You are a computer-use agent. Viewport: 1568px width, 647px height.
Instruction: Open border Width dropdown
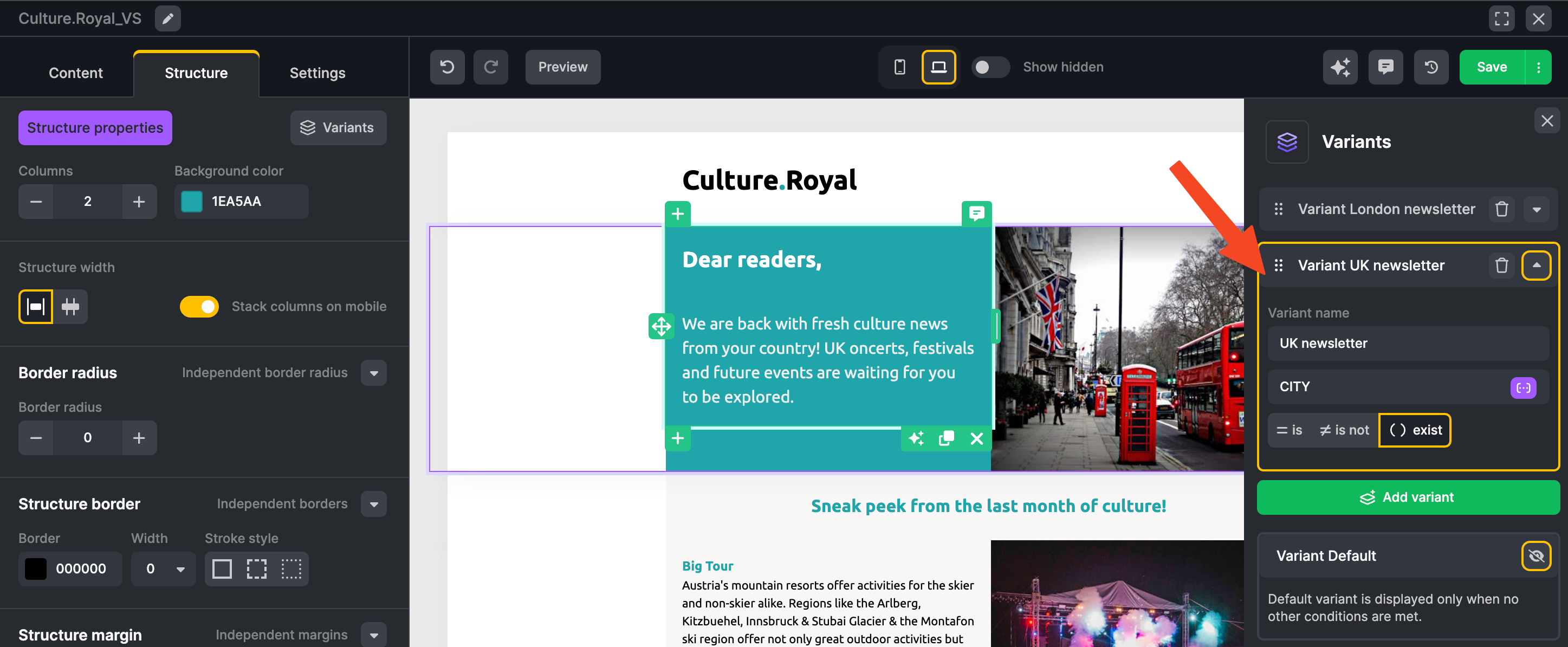[163, 569]
